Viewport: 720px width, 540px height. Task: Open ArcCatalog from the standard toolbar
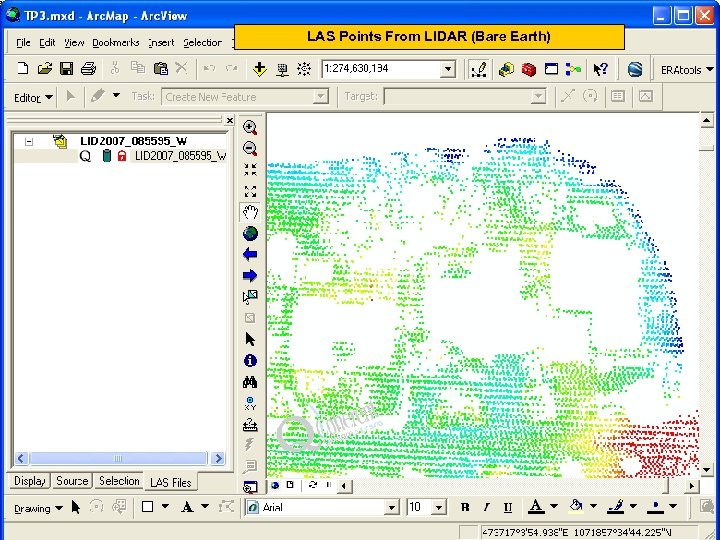pyautogui.click(x=506, y=69)
